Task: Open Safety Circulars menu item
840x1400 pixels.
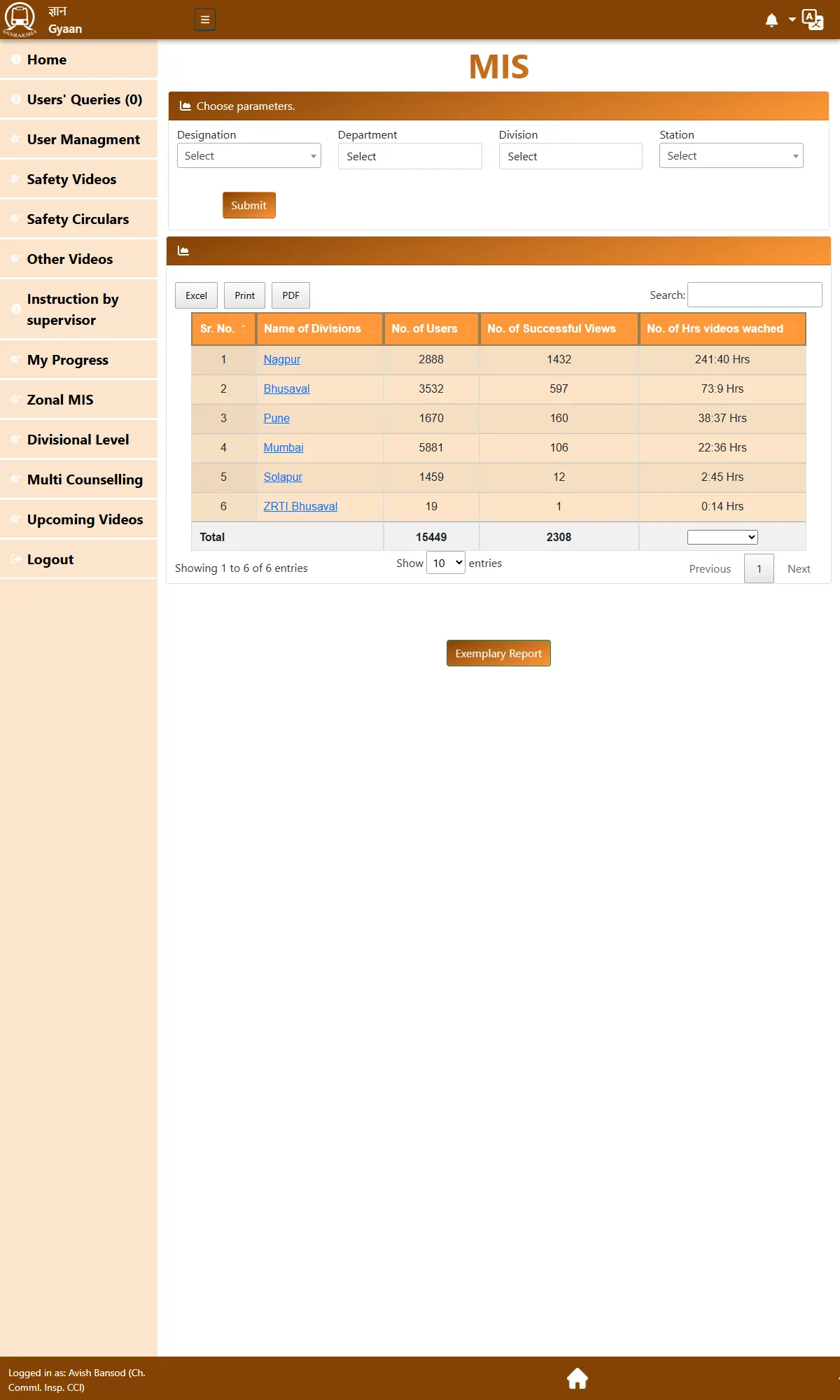Action: click(x=78, y=219)
